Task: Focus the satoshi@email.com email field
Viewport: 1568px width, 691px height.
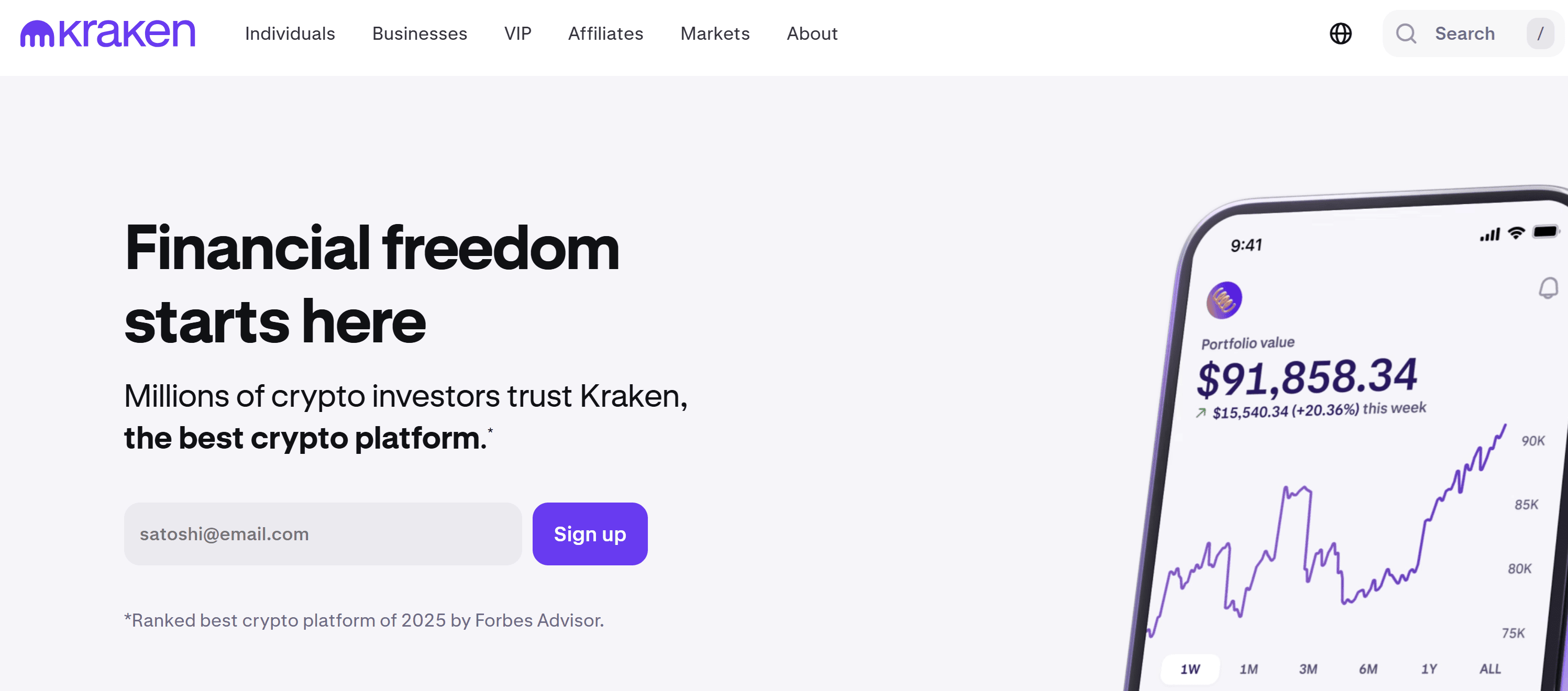Action: [x=323, y=533]
